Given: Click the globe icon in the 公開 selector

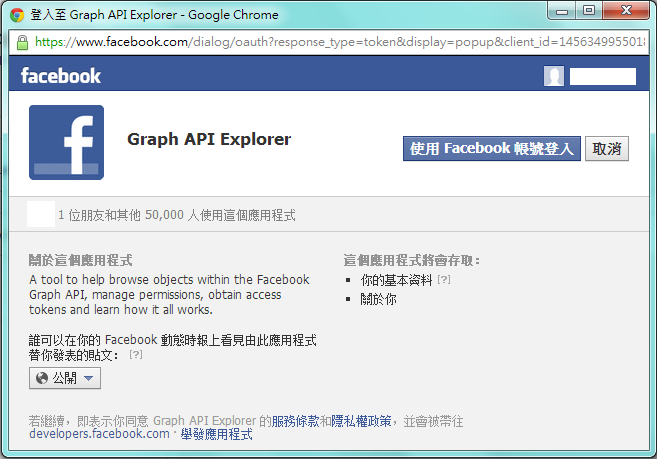Looking at the screenshot, I should 42,378.
